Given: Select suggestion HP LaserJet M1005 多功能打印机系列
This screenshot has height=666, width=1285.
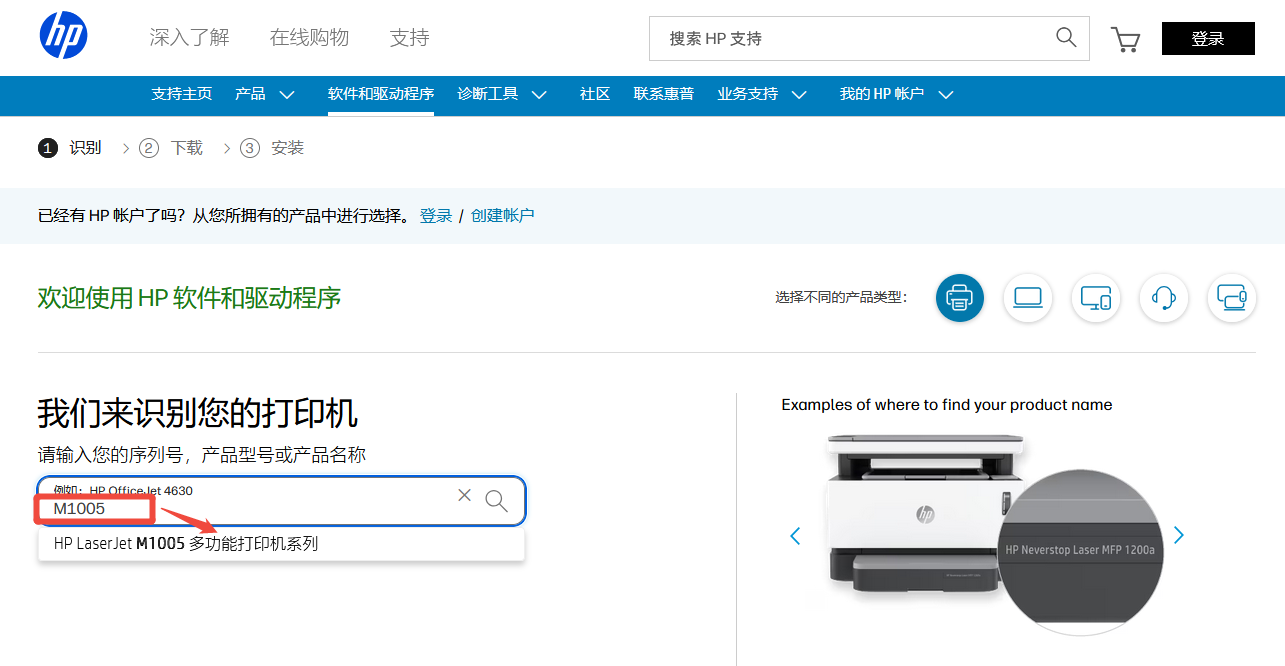Looking at the screenshot, I should point(281,544).
